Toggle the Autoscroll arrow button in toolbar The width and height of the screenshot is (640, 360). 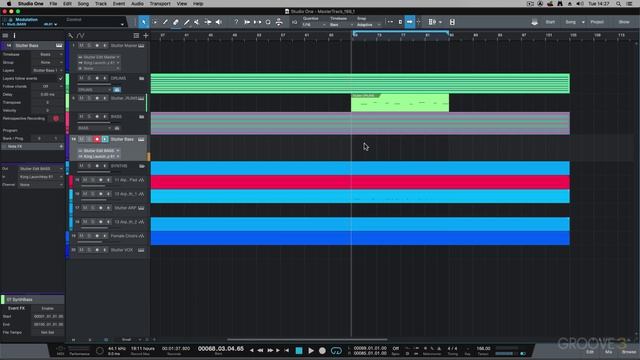[409, 22]
